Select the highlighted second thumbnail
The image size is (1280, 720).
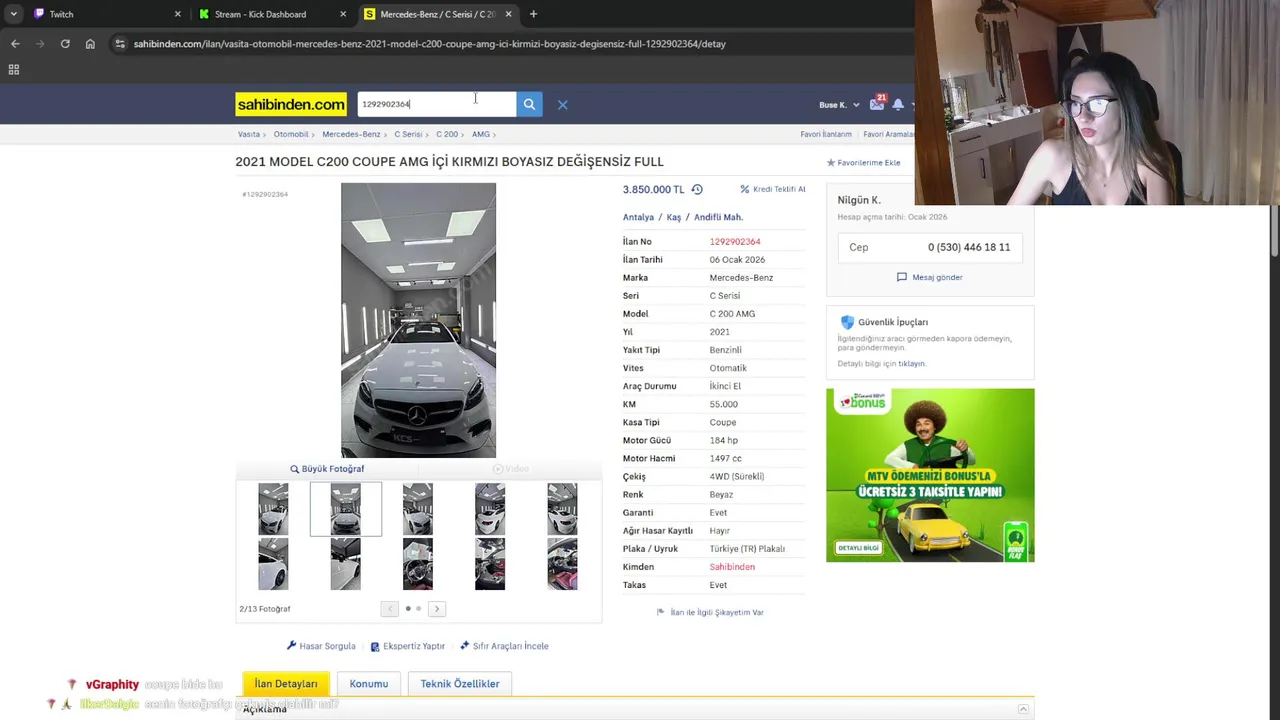[x=345, y=509]
